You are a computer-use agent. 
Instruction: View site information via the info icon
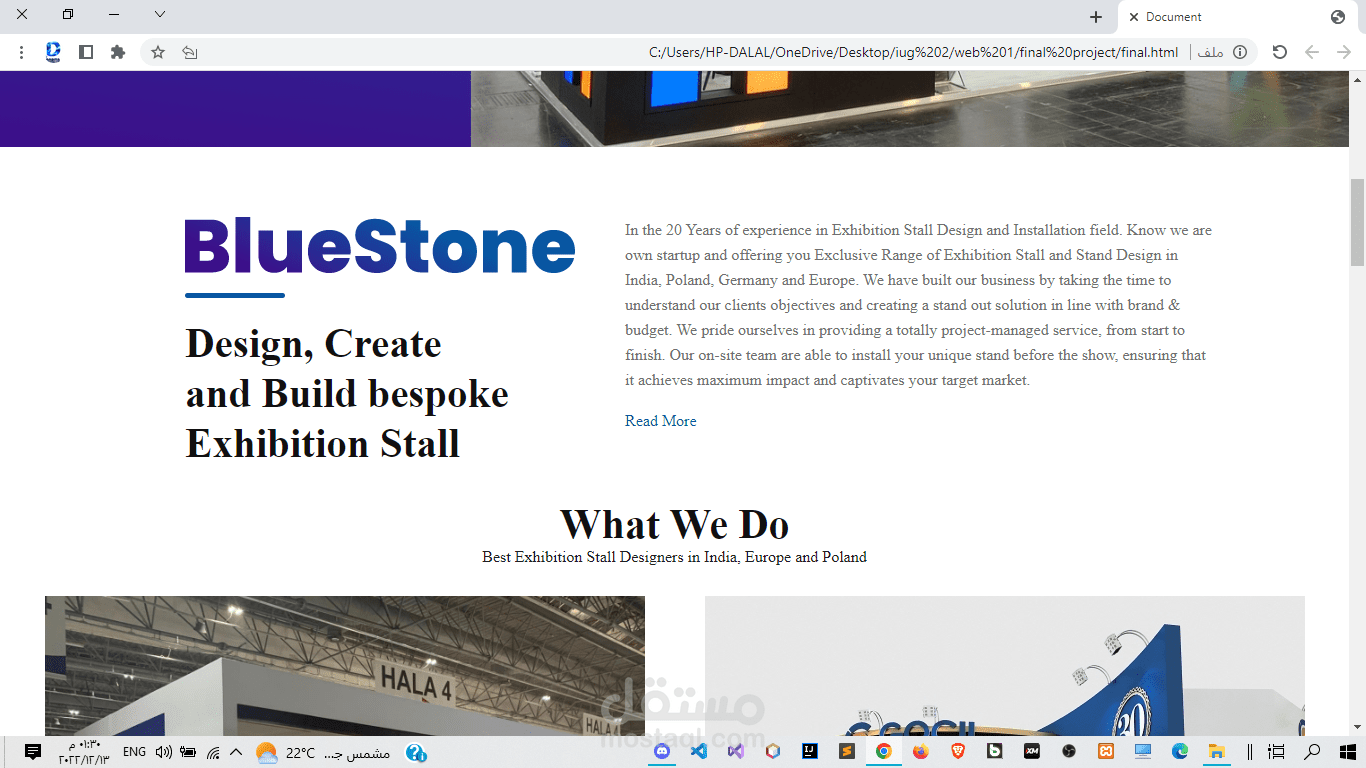pos(1240,52)
